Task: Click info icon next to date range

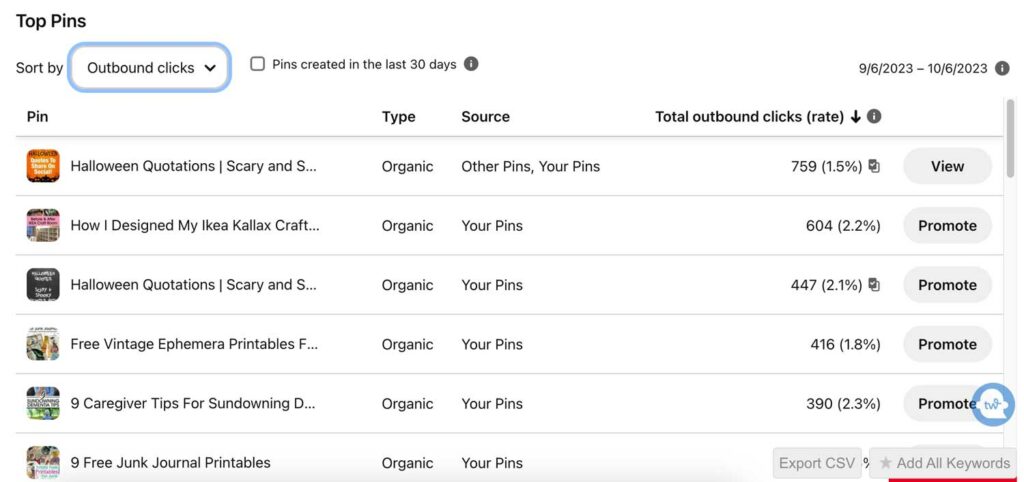Action: coord(1002,68)
